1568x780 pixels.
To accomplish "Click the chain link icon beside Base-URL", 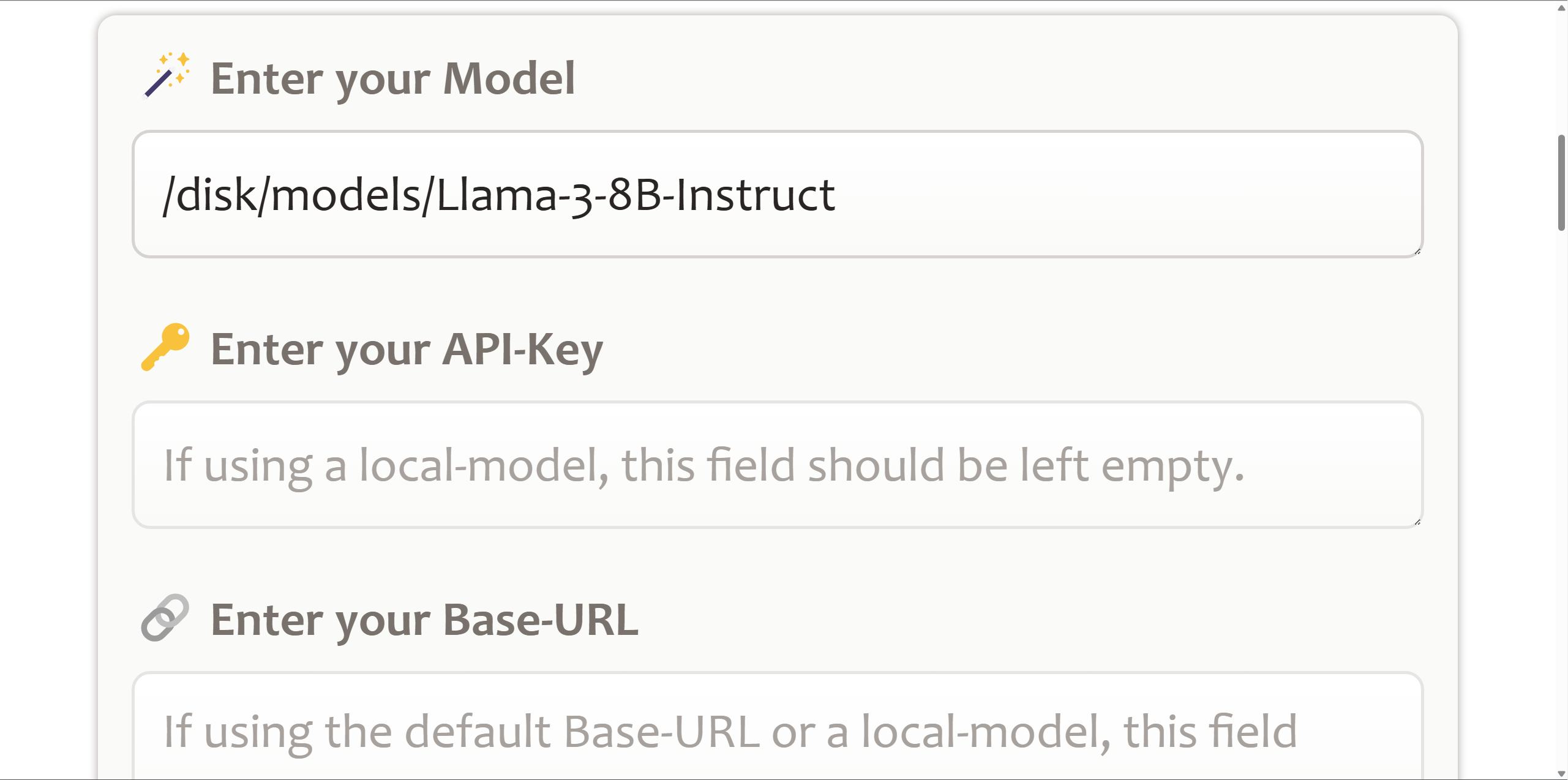I will point(165,617).
